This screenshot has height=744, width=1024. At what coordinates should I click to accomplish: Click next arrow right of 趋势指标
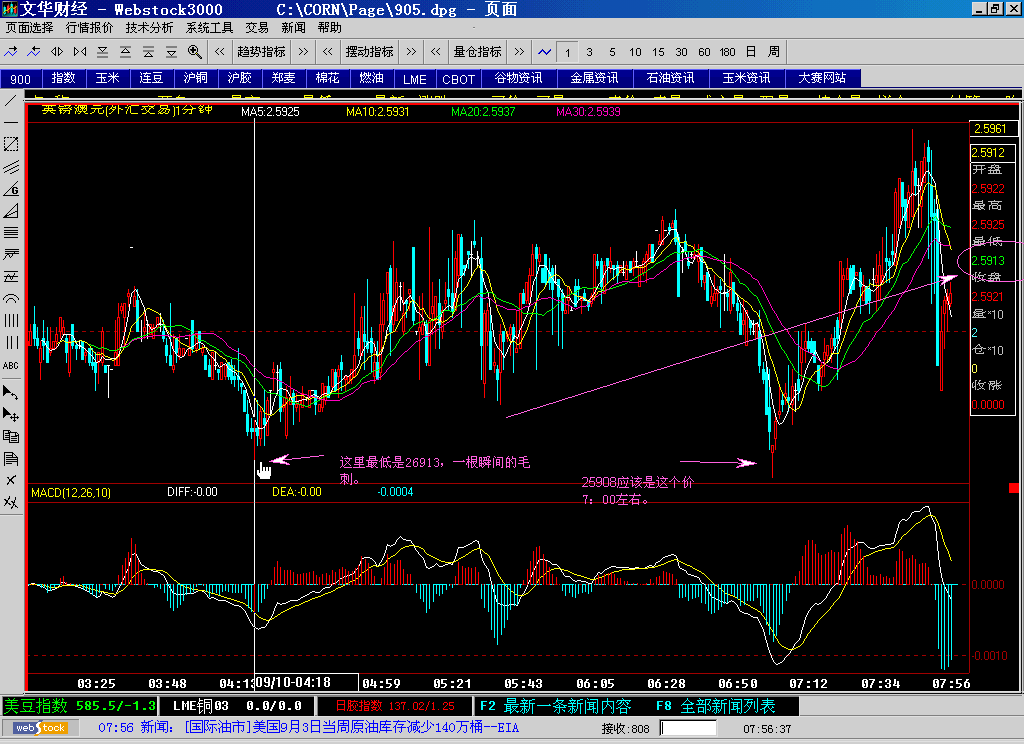(x=303, y=52)
